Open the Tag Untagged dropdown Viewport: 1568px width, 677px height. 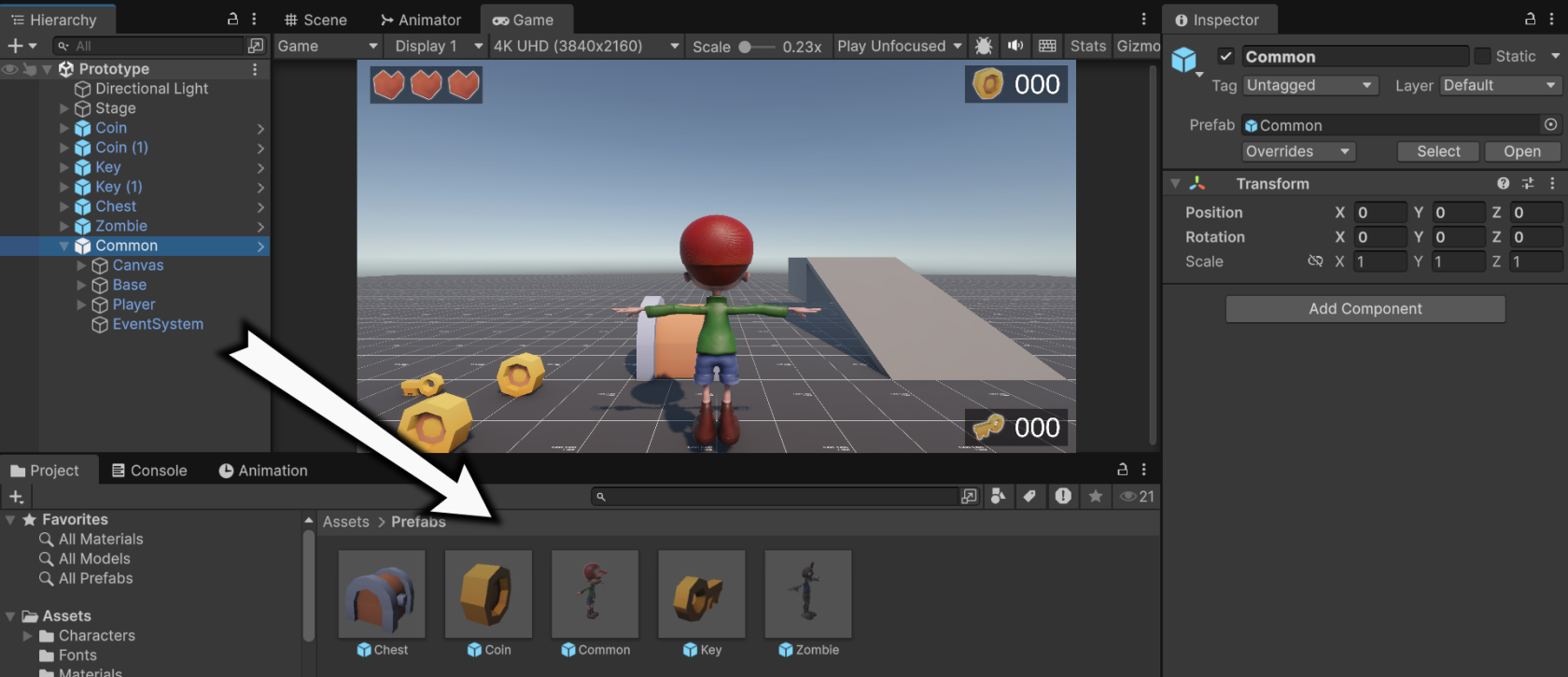tap(1310, 86)
